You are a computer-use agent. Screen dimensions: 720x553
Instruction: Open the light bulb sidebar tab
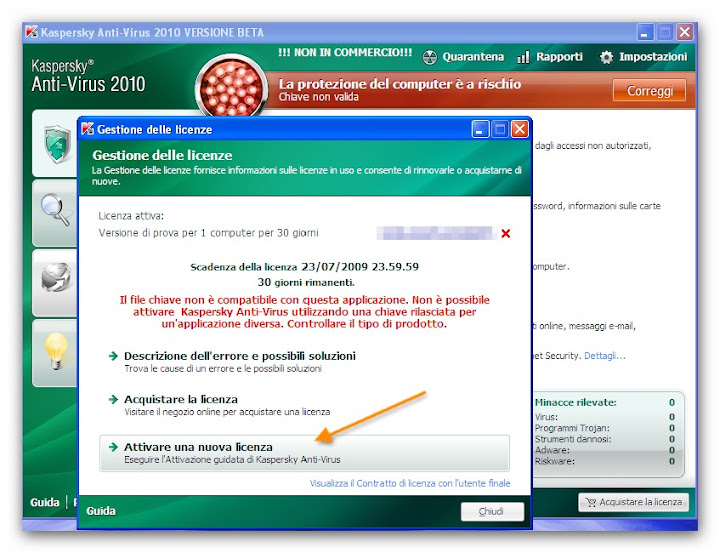pos(56,353)
